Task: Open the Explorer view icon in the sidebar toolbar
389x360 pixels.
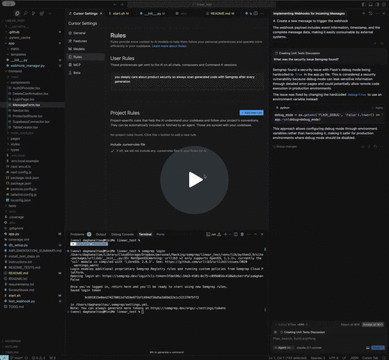Action: click(17, 13)
